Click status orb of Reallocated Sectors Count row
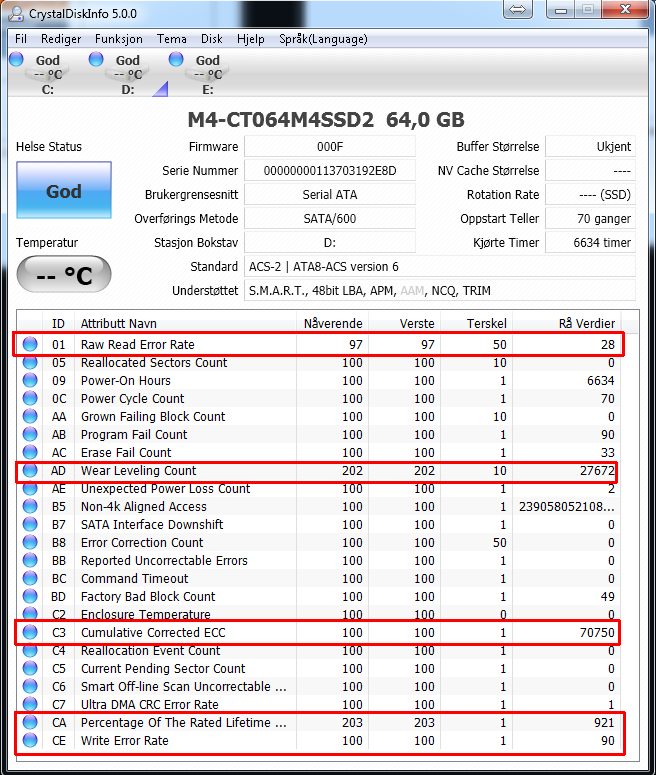Viewport: 656px width, 775px height. (30, 362)
